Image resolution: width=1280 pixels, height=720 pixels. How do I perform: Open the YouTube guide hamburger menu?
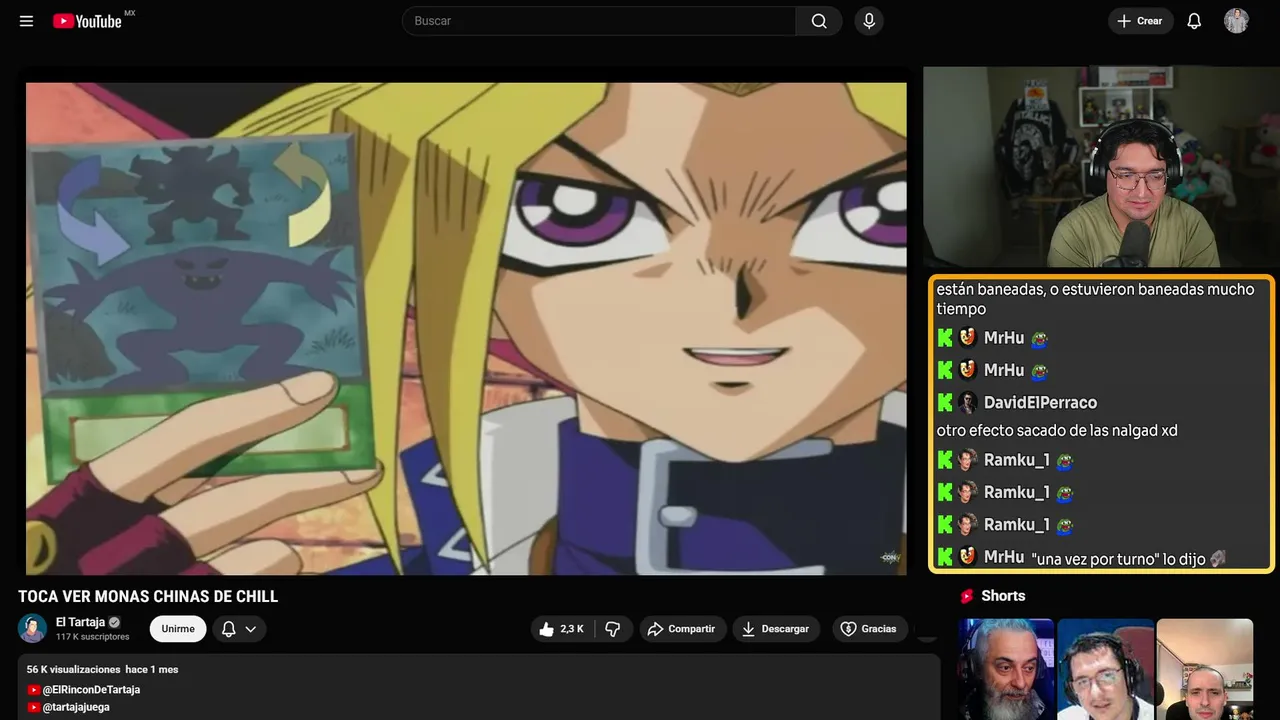[26, 21]
